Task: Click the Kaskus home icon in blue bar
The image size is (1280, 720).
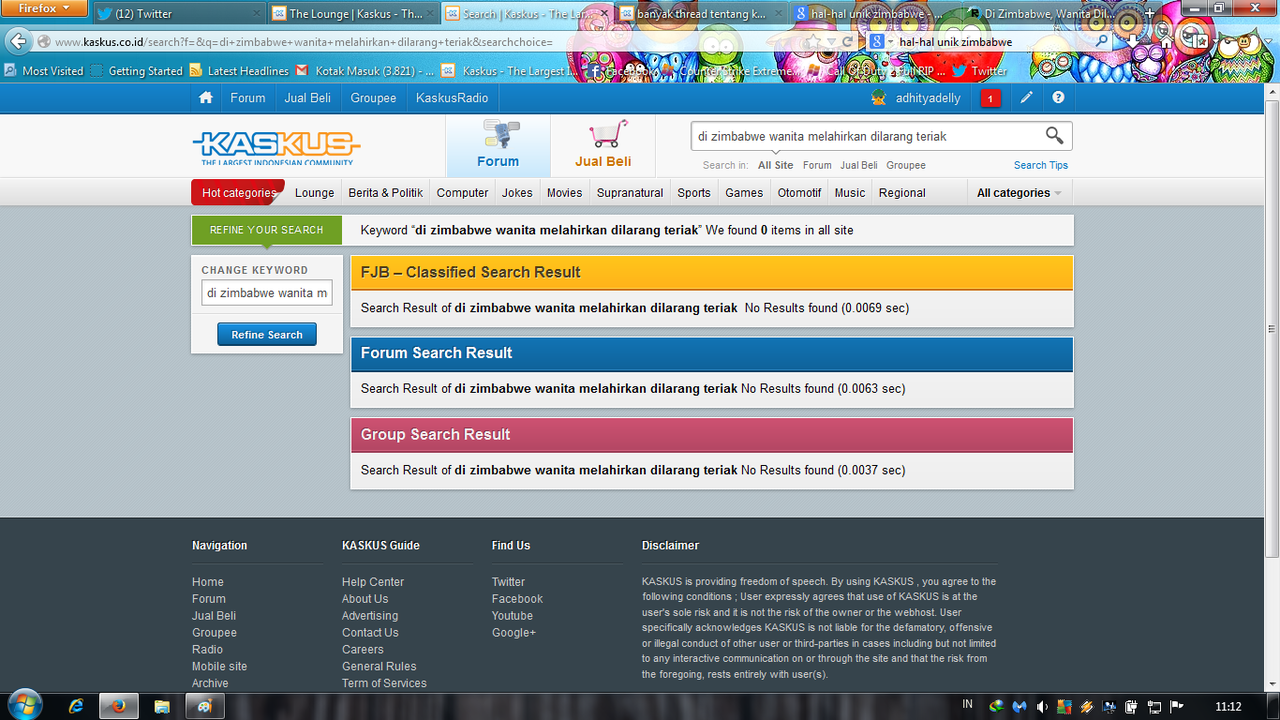Action: 206,98
